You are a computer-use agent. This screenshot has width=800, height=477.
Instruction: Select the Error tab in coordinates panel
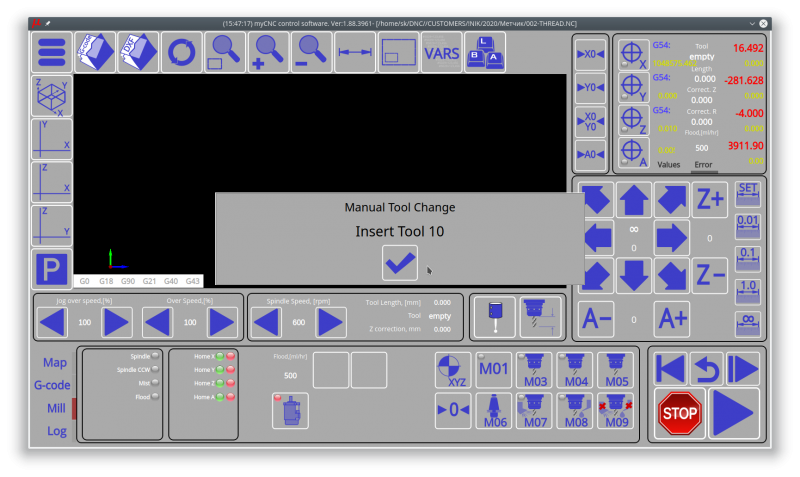703,164
